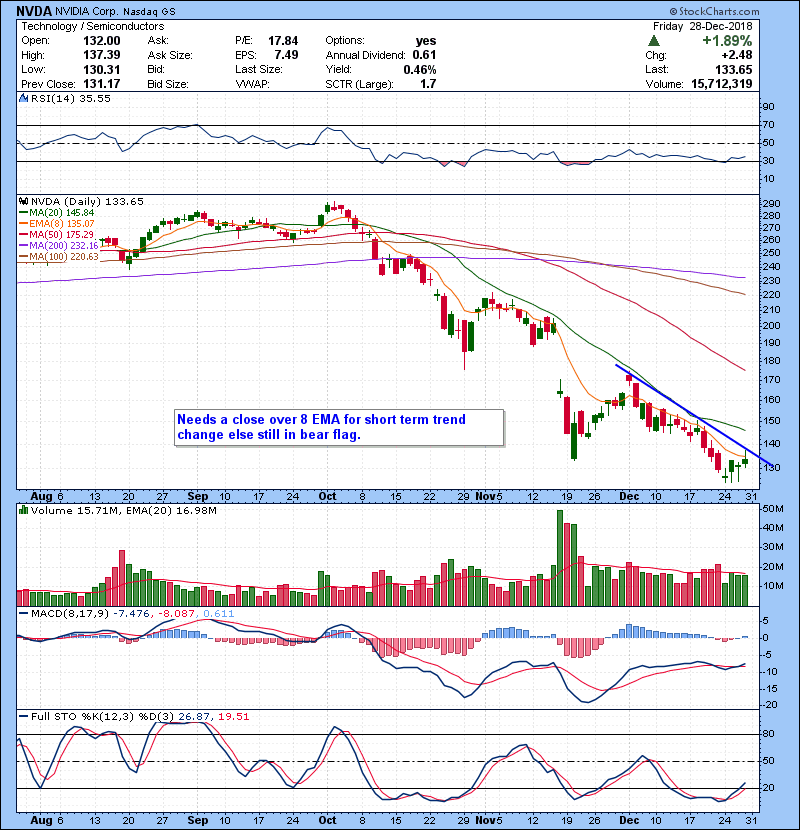The height and width of the screenshot is (830, 800).
Task: Click the RSI(14) indicator icon
Action: pyautogui.click(x=23, y=98)
